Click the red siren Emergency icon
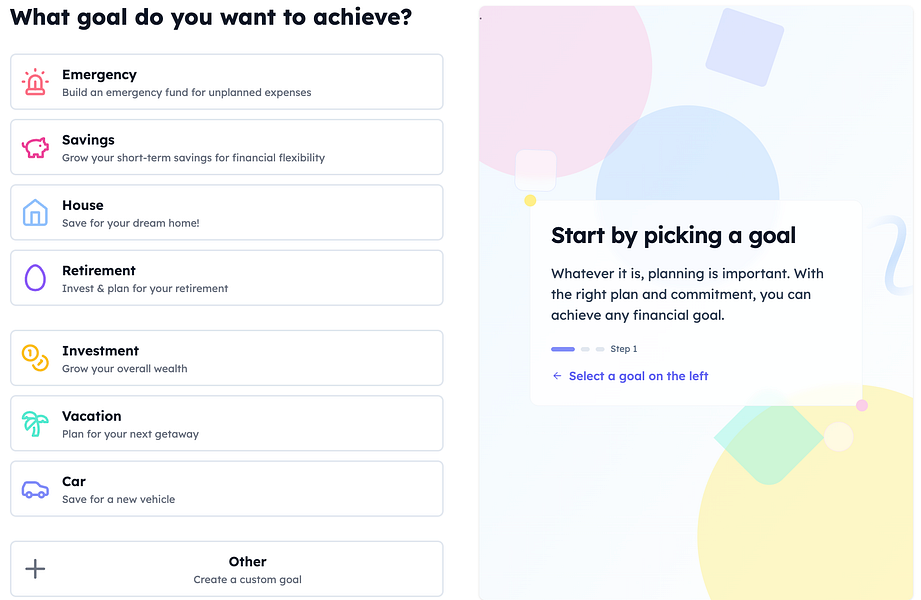The image size is (921, 600). tap(35, 82)
